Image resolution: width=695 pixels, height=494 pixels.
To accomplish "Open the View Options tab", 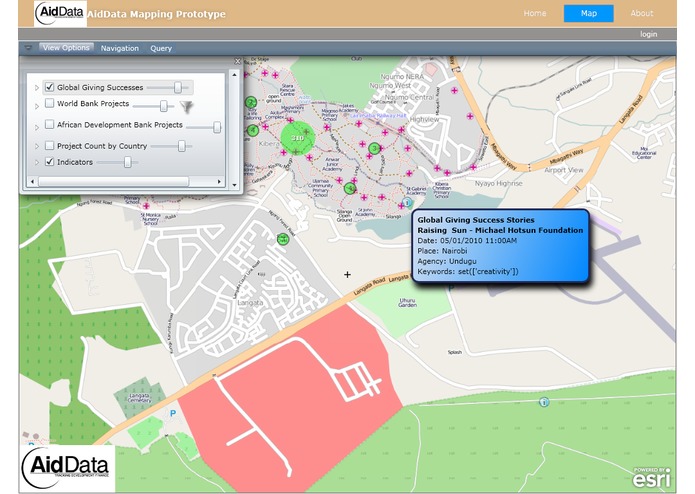I will coord(66,48).
